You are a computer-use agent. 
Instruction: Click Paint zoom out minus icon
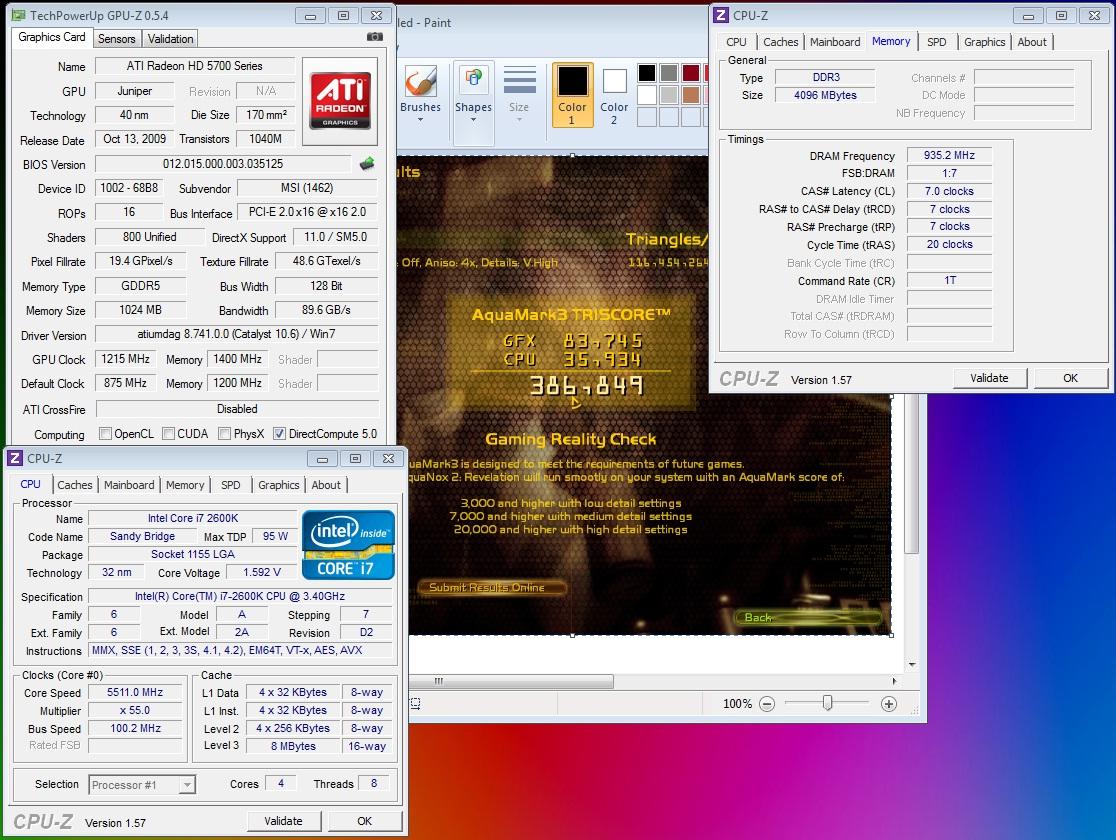click(x=767, y=704)
